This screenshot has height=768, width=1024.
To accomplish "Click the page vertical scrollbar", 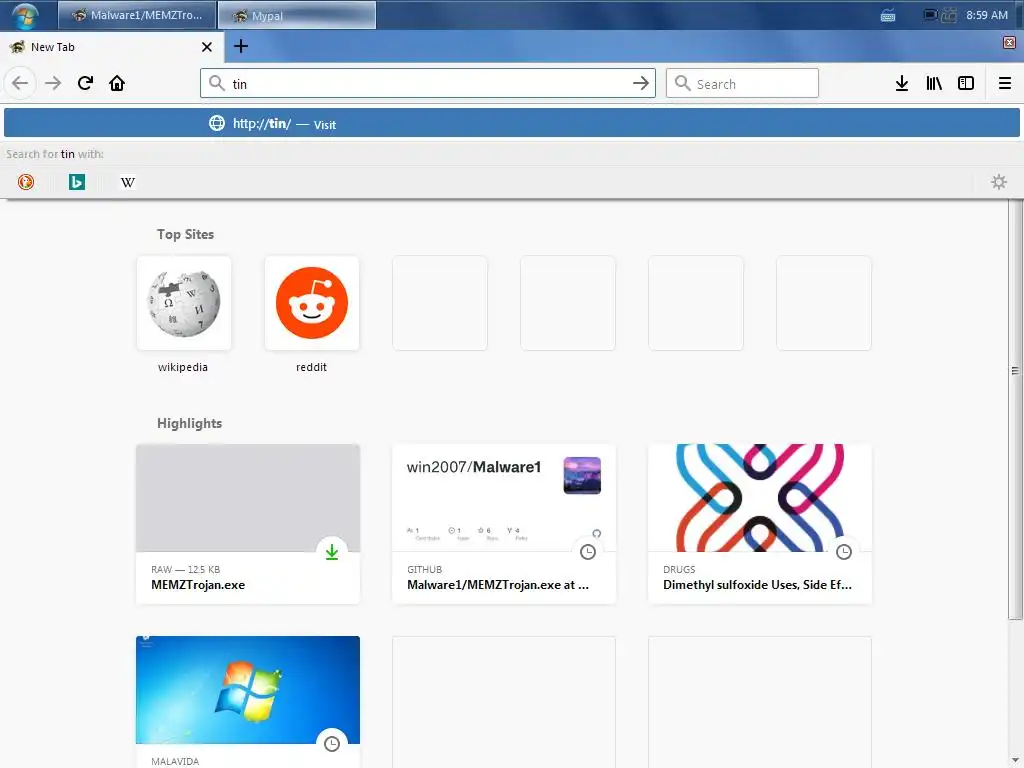I will (1015, 409).
